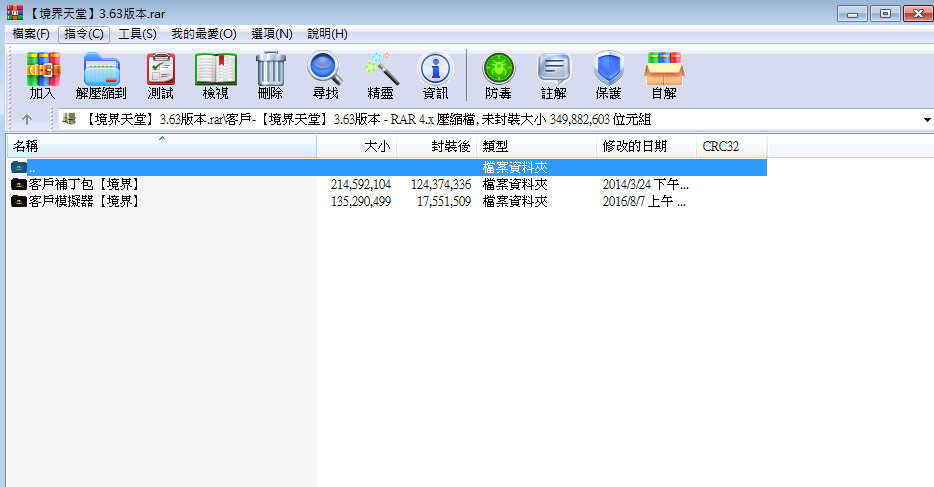Click packed size 124,374,336
Image resolution: width=934 pixels, height=487 pixels.
pos(441,185)
